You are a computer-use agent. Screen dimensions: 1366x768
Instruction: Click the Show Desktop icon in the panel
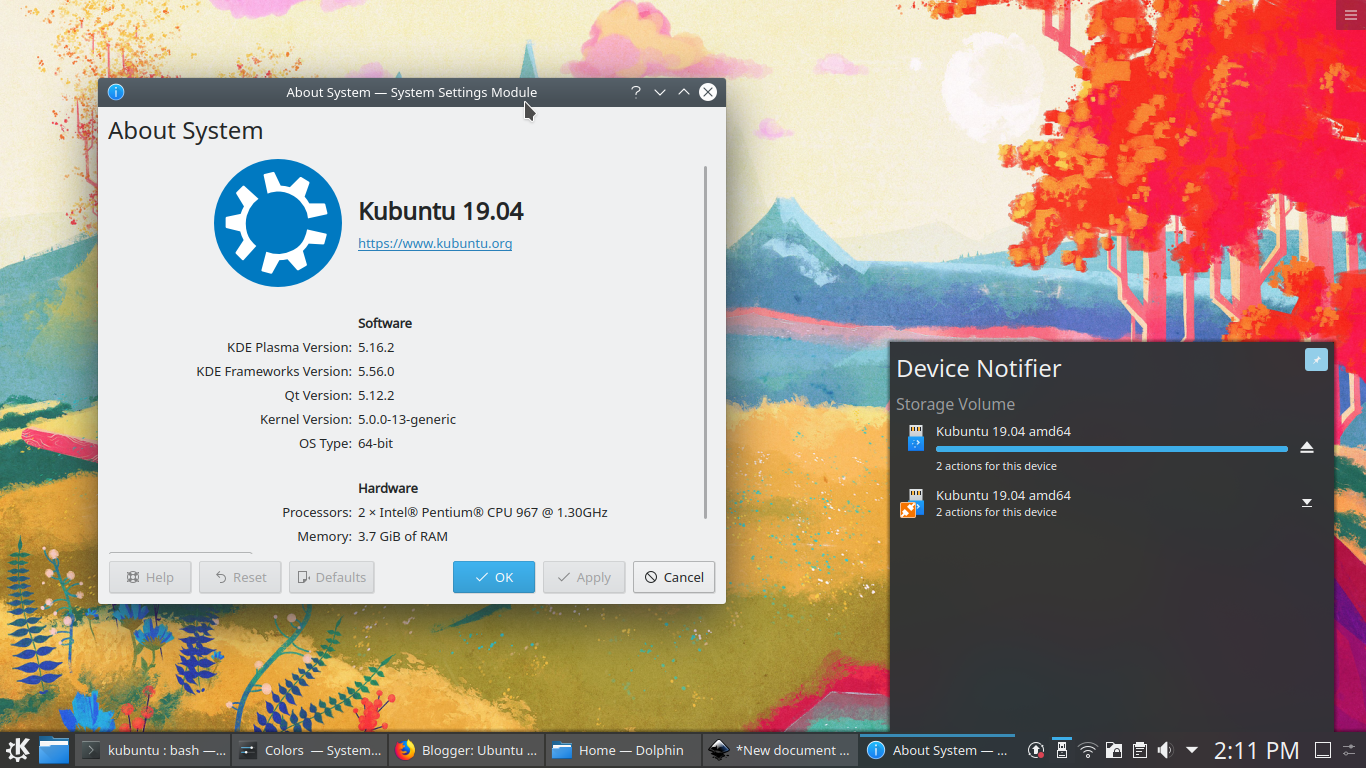1322,750
